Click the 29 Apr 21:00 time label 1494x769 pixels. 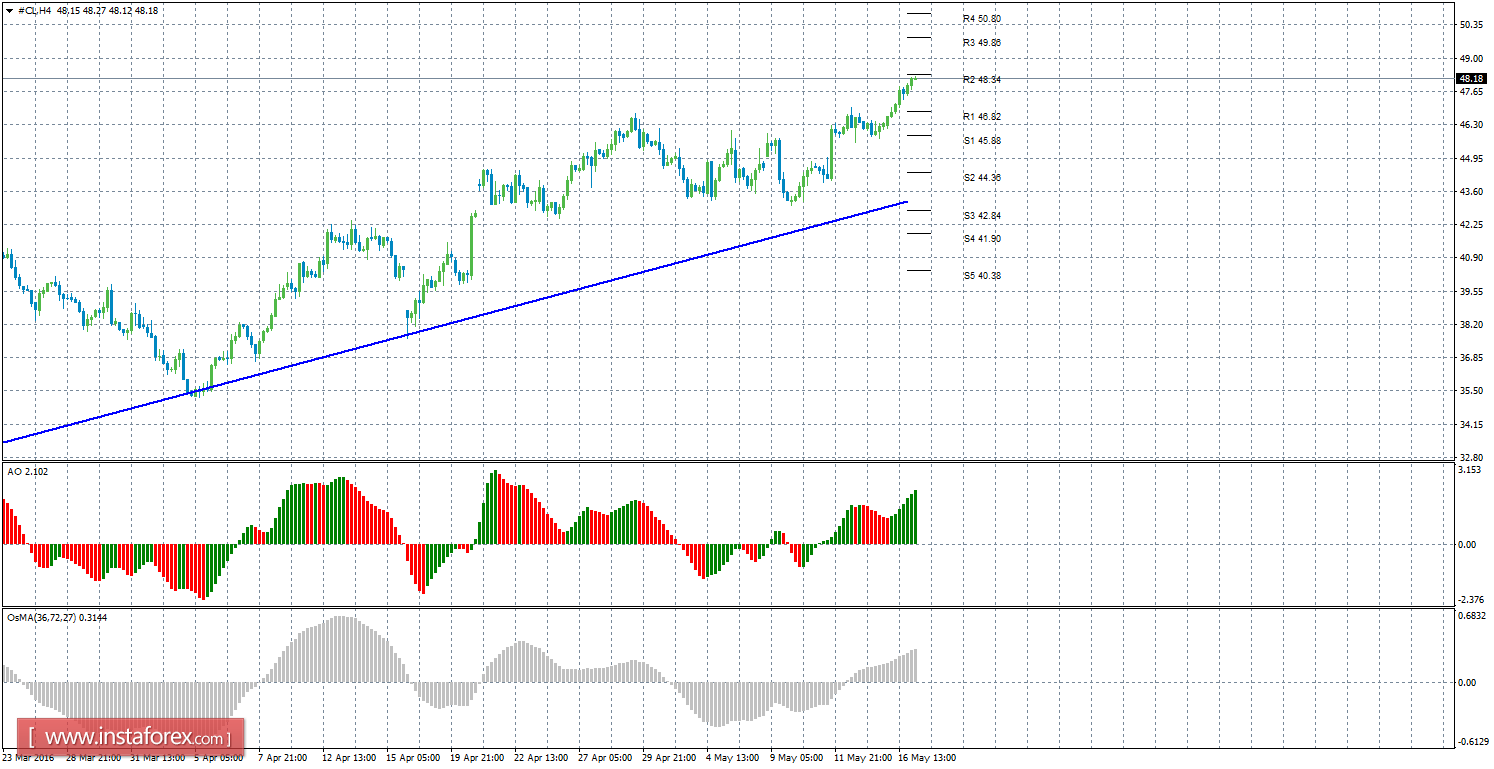(669, 758)
